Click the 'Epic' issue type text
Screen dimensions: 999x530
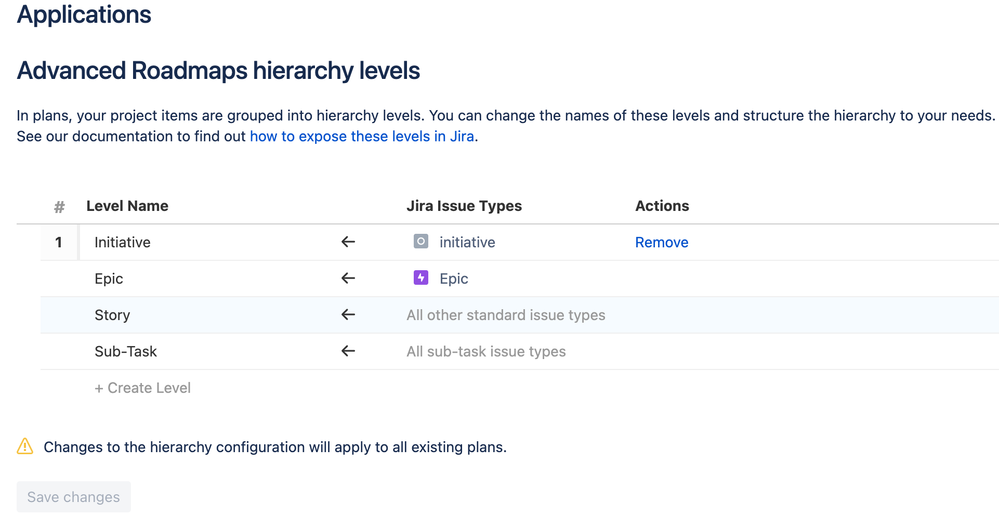454,278
